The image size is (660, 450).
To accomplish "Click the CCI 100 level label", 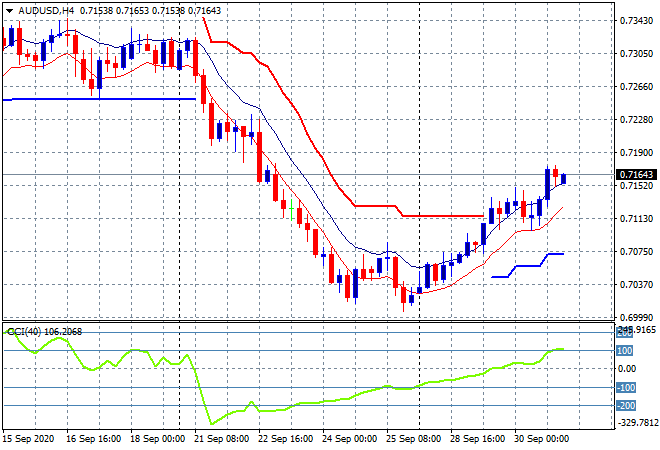I will point(624,351).
